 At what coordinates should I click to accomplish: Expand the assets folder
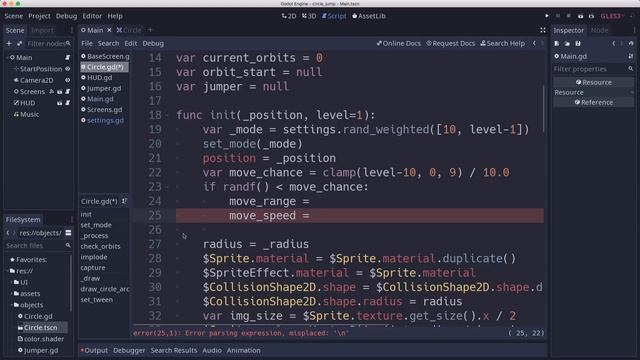click(11, 293)
